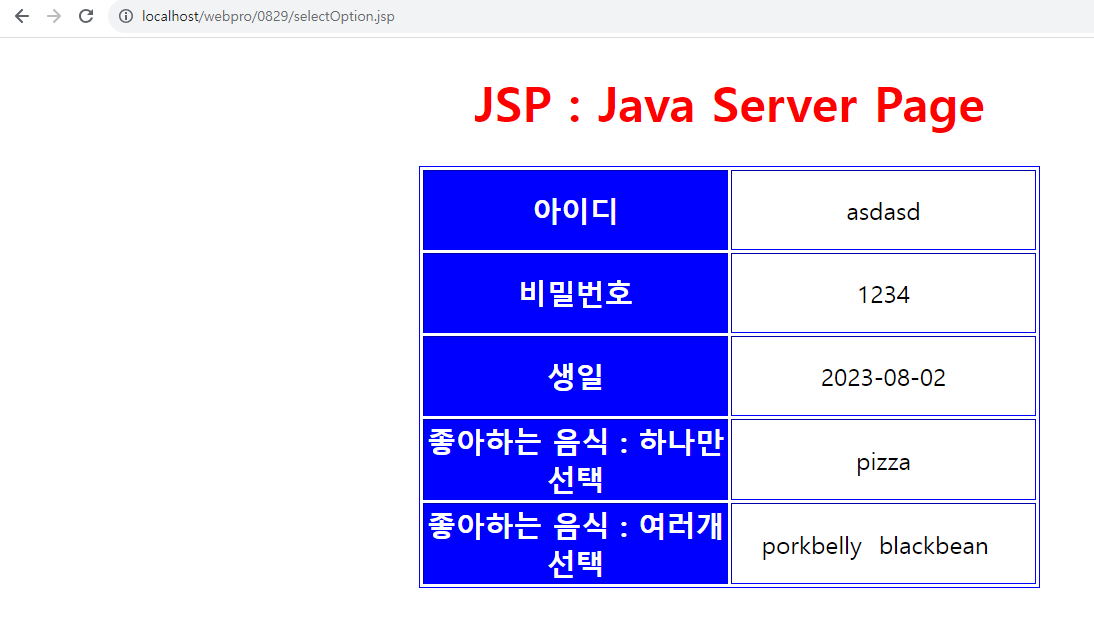This screenshot has width=1094, height=629.
Task: View site information icon in address bar
Action: point(126,16)
